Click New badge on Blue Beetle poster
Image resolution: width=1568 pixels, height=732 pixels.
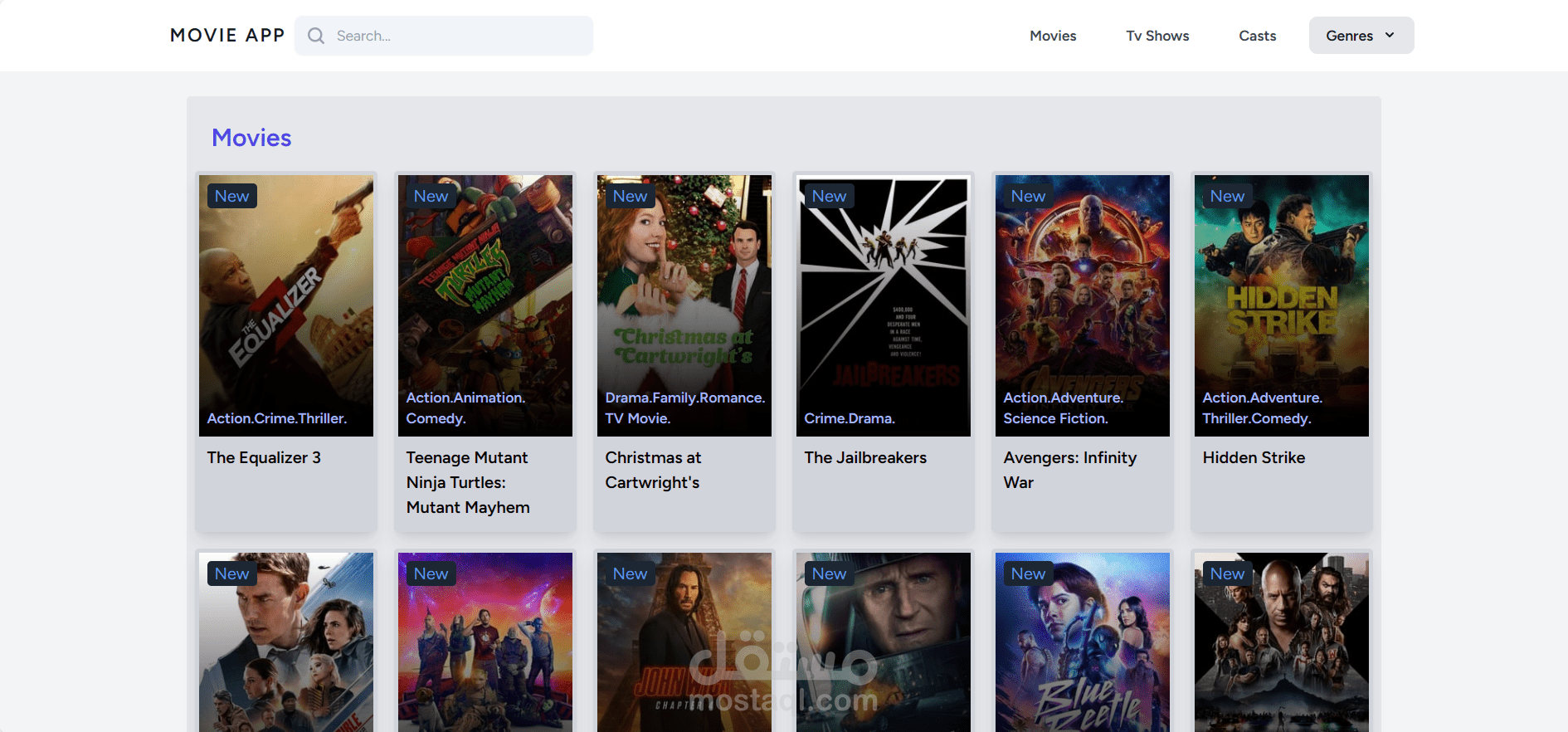point(1029,573)
